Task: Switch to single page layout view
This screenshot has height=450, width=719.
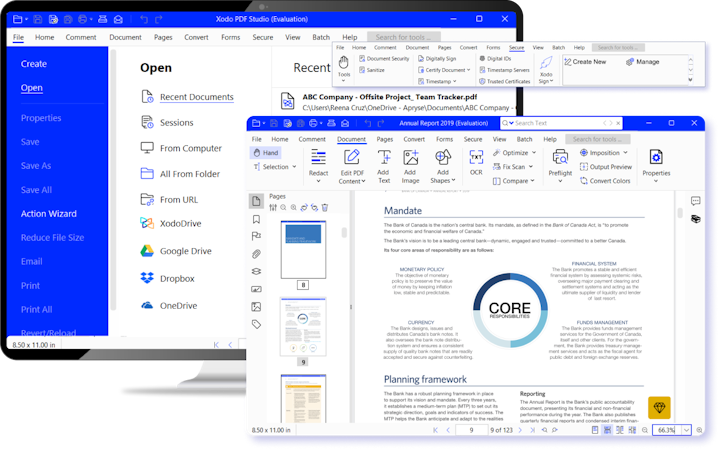Action: click(595, 430)
